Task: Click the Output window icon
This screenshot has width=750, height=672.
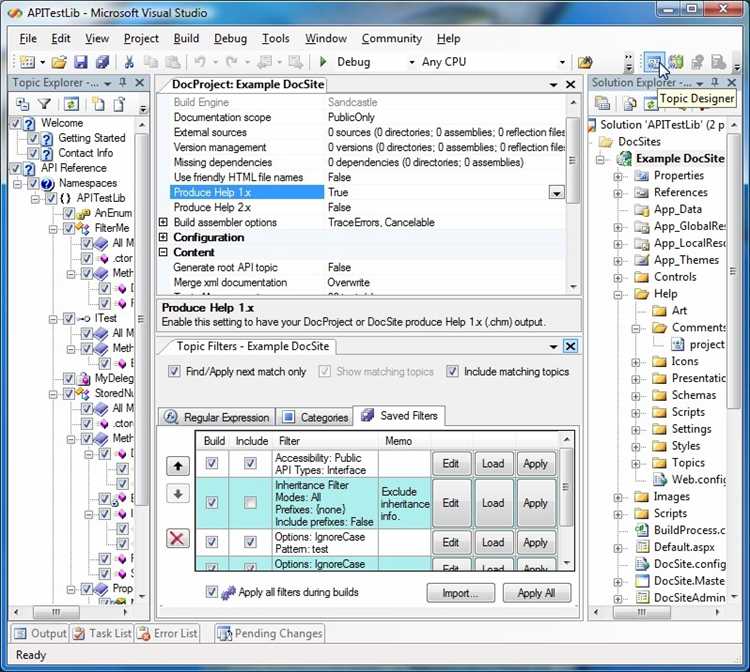Action: pyautogui.click(x=20, y=633)
